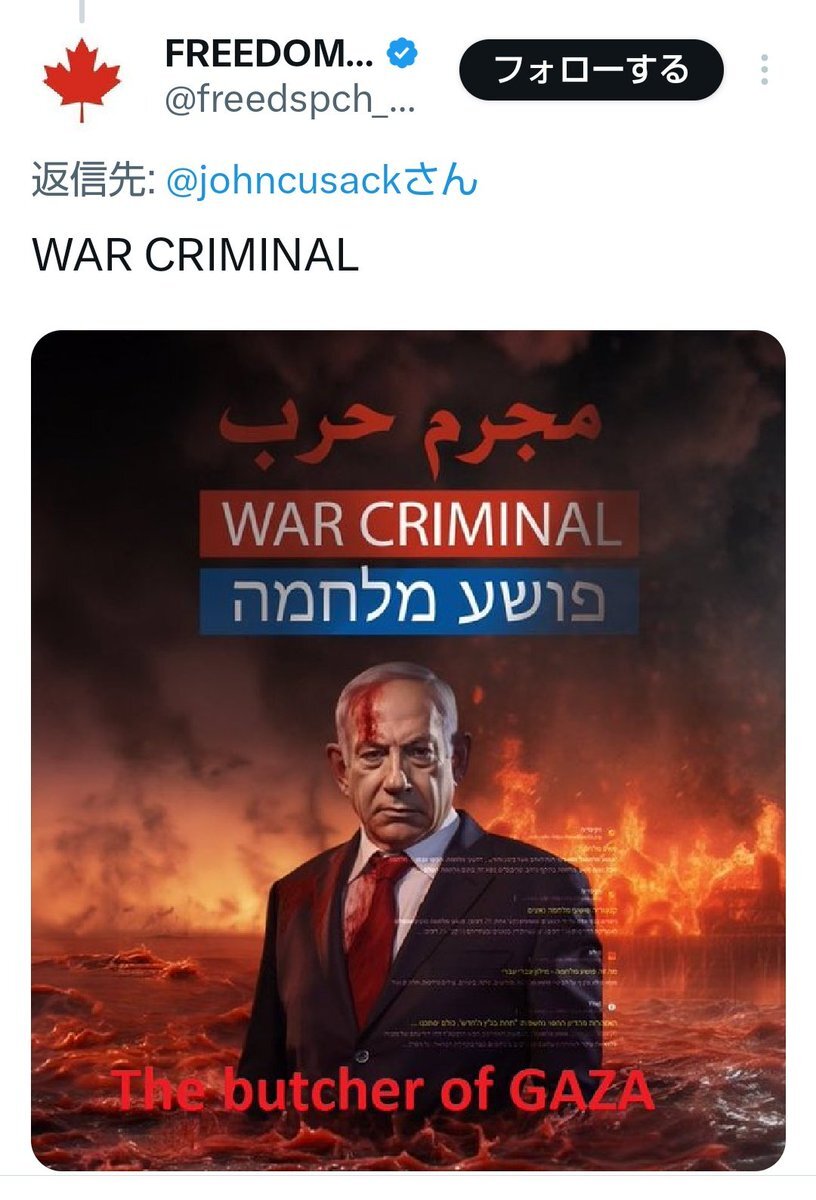Click the blue Hebrew banner in image
The height and width of the screenshot is (1200, 816).
point(419,600)
